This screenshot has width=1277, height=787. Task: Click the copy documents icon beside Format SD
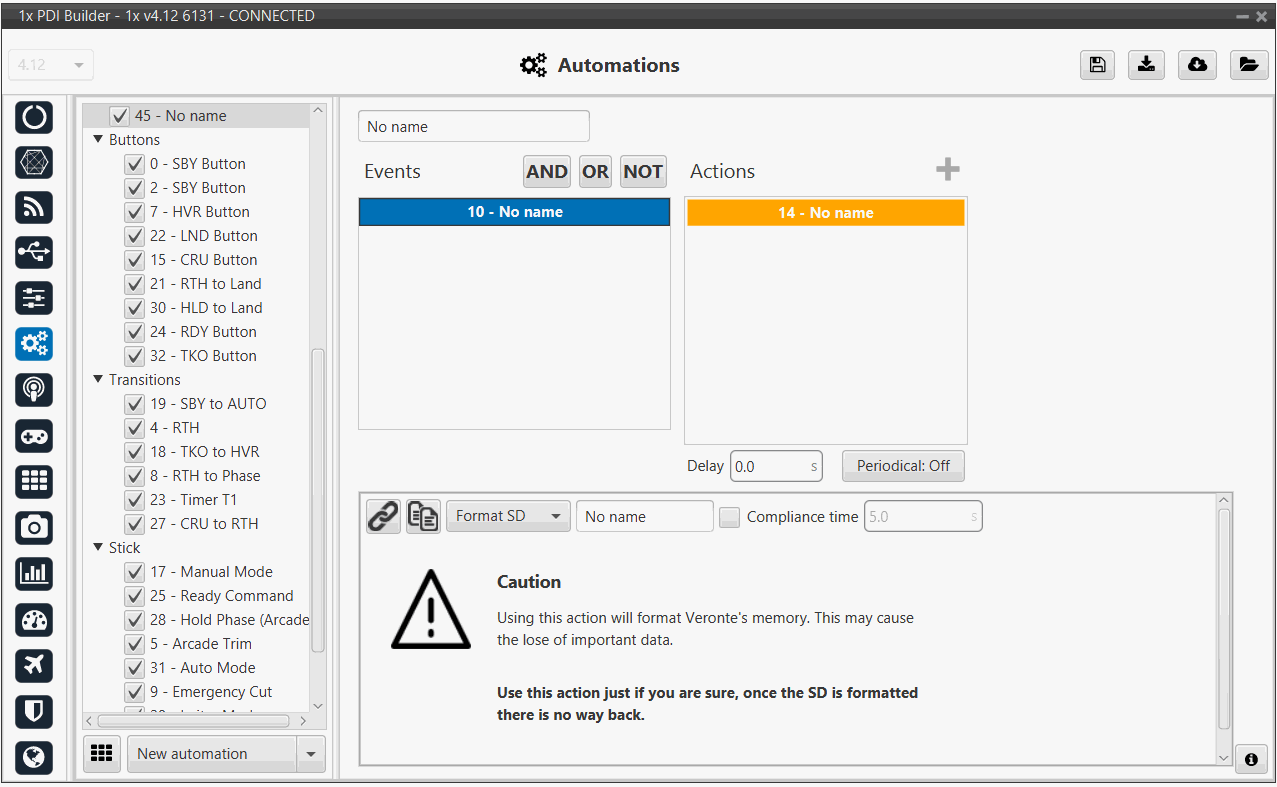(x=423, y=516)
